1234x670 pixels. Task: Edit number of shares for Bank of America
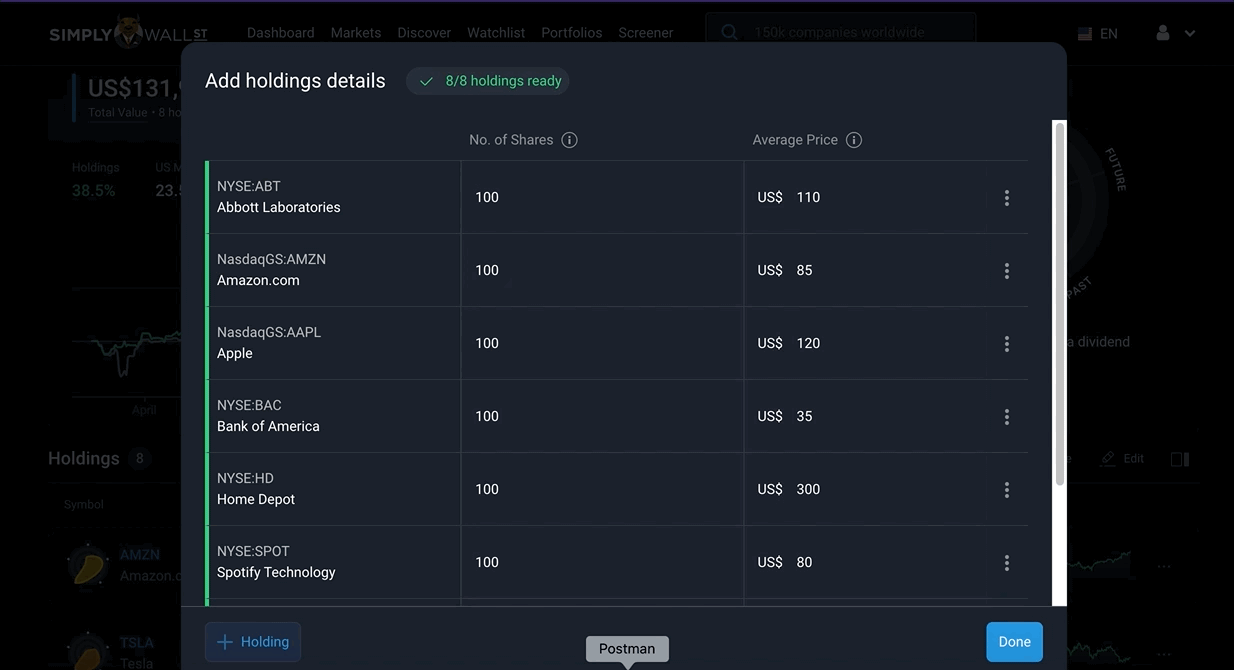602,416
